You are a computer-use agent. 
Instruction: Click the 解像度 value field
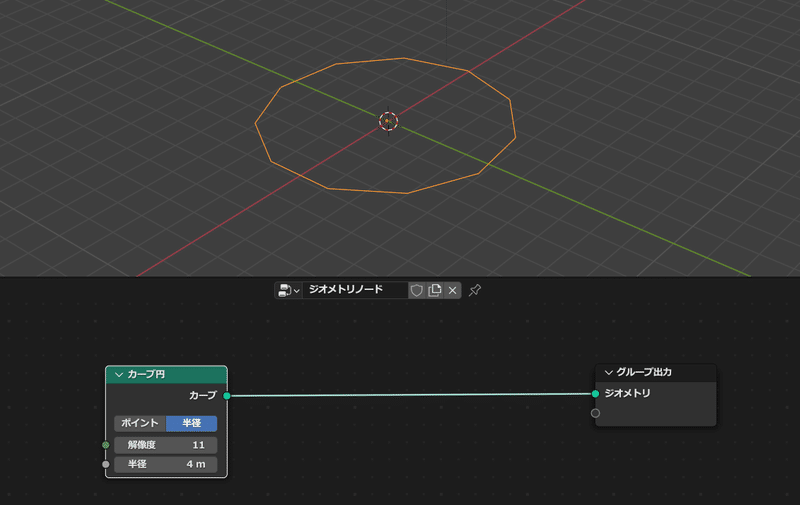tap(166, 445)
